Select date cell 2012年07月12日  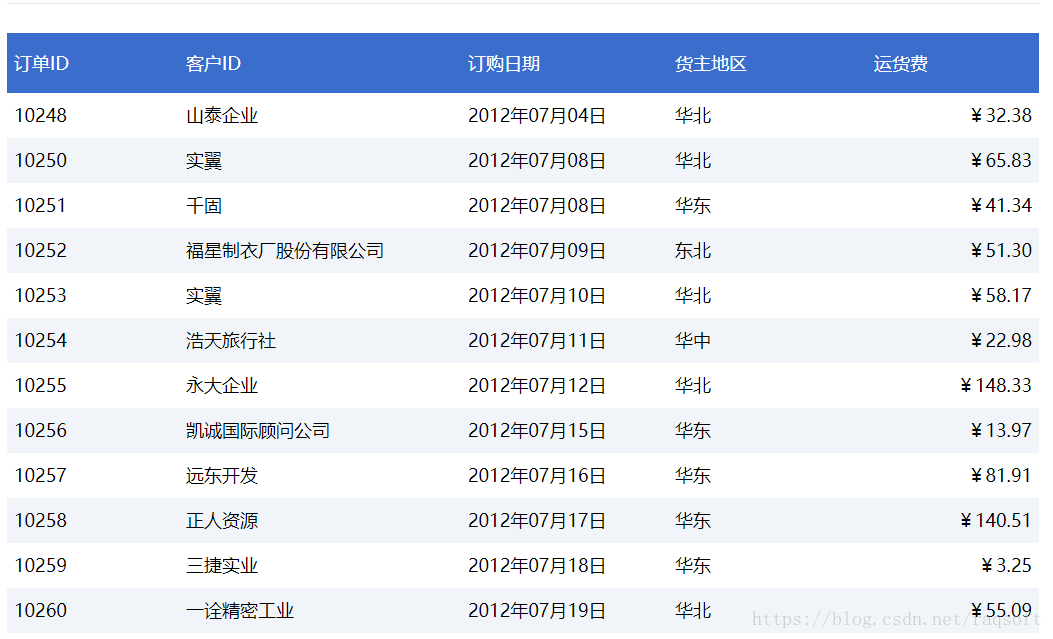[x=537, y=385]
